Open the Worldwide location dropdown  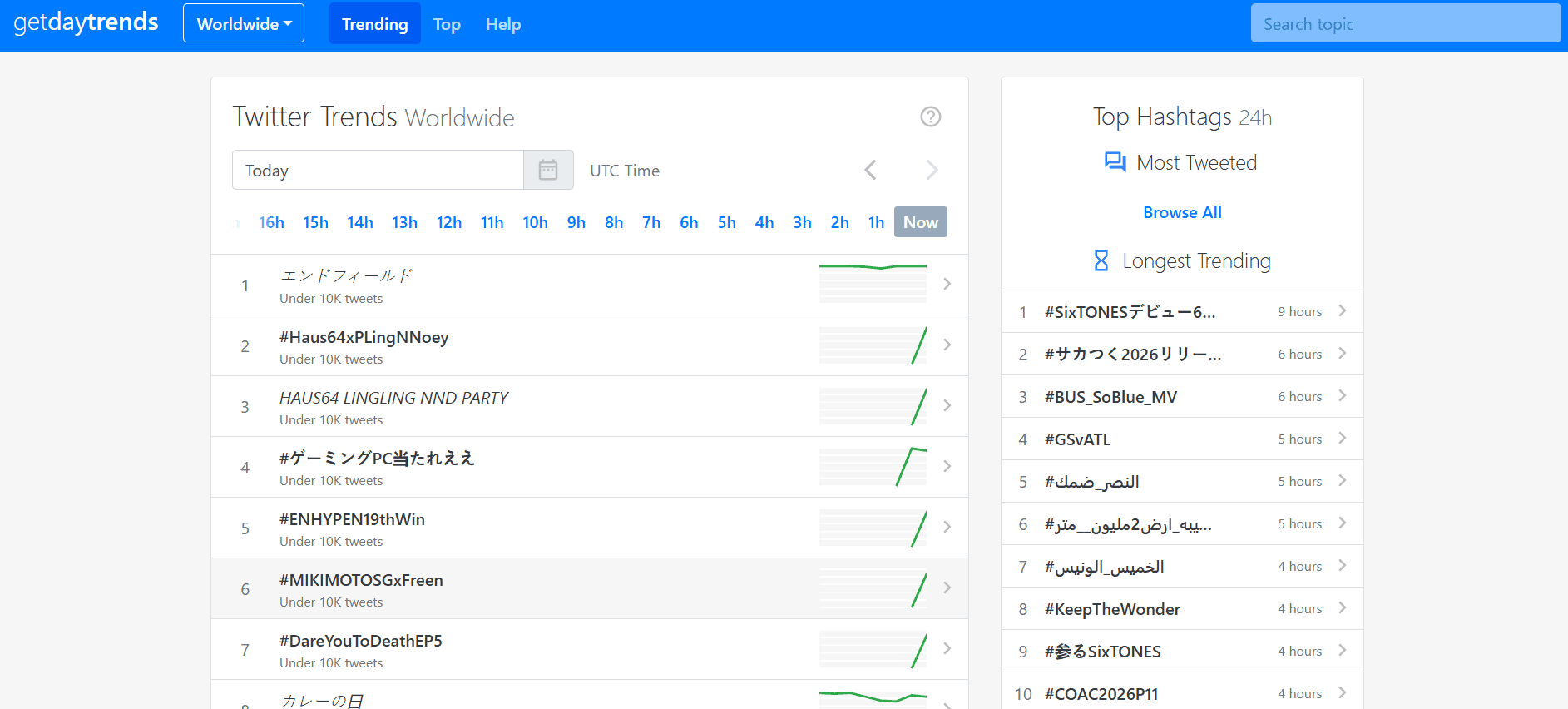tap(244, 23)
